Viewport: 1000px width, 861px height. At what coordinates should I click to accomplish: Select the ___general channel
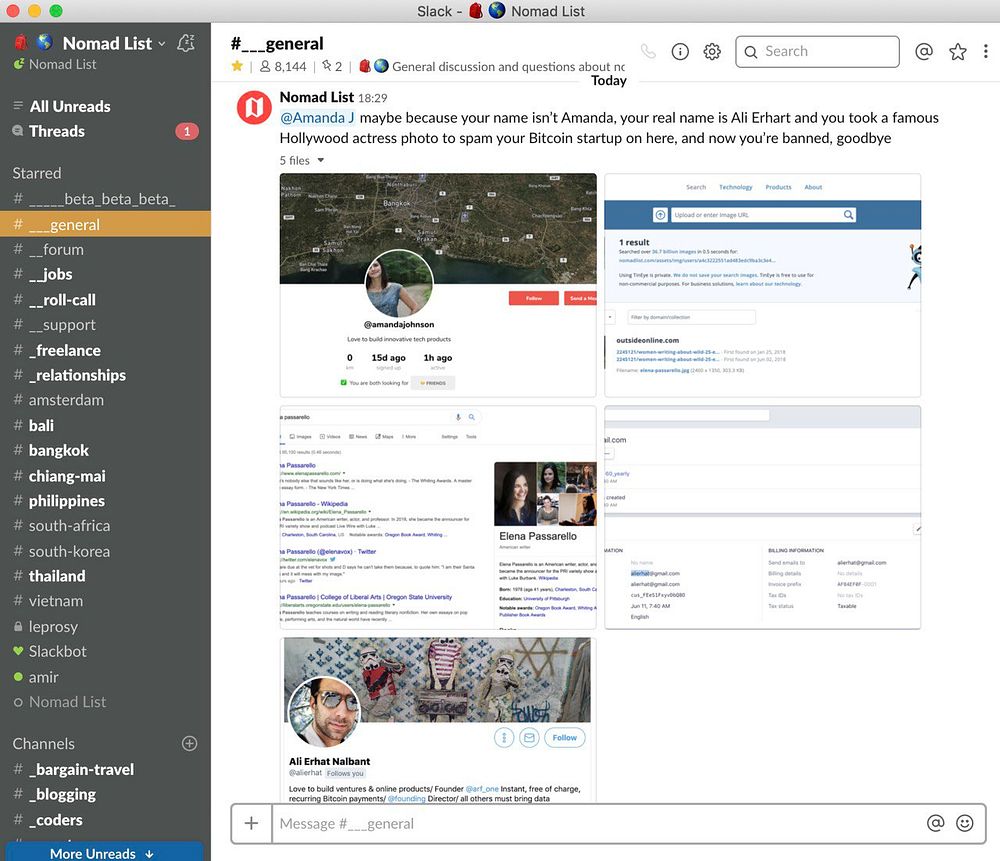pos(105,224)
